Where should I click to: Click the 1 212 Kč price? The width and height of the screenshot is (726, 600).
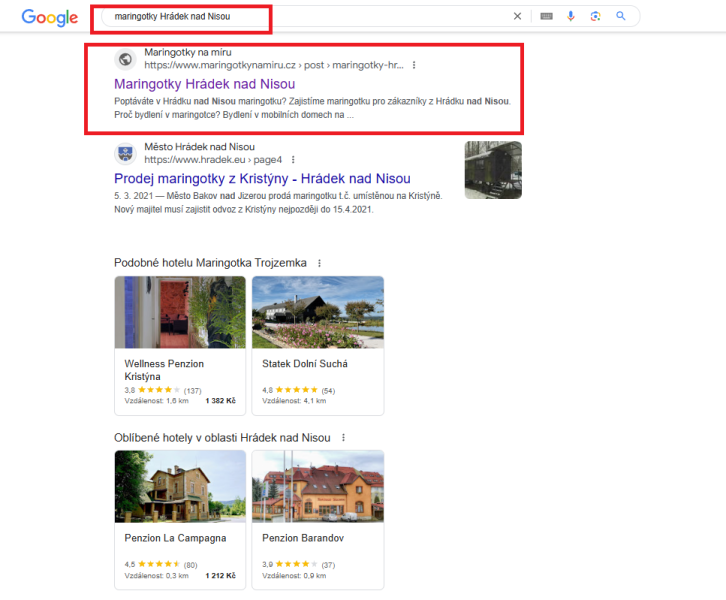(x=220, y=575)
